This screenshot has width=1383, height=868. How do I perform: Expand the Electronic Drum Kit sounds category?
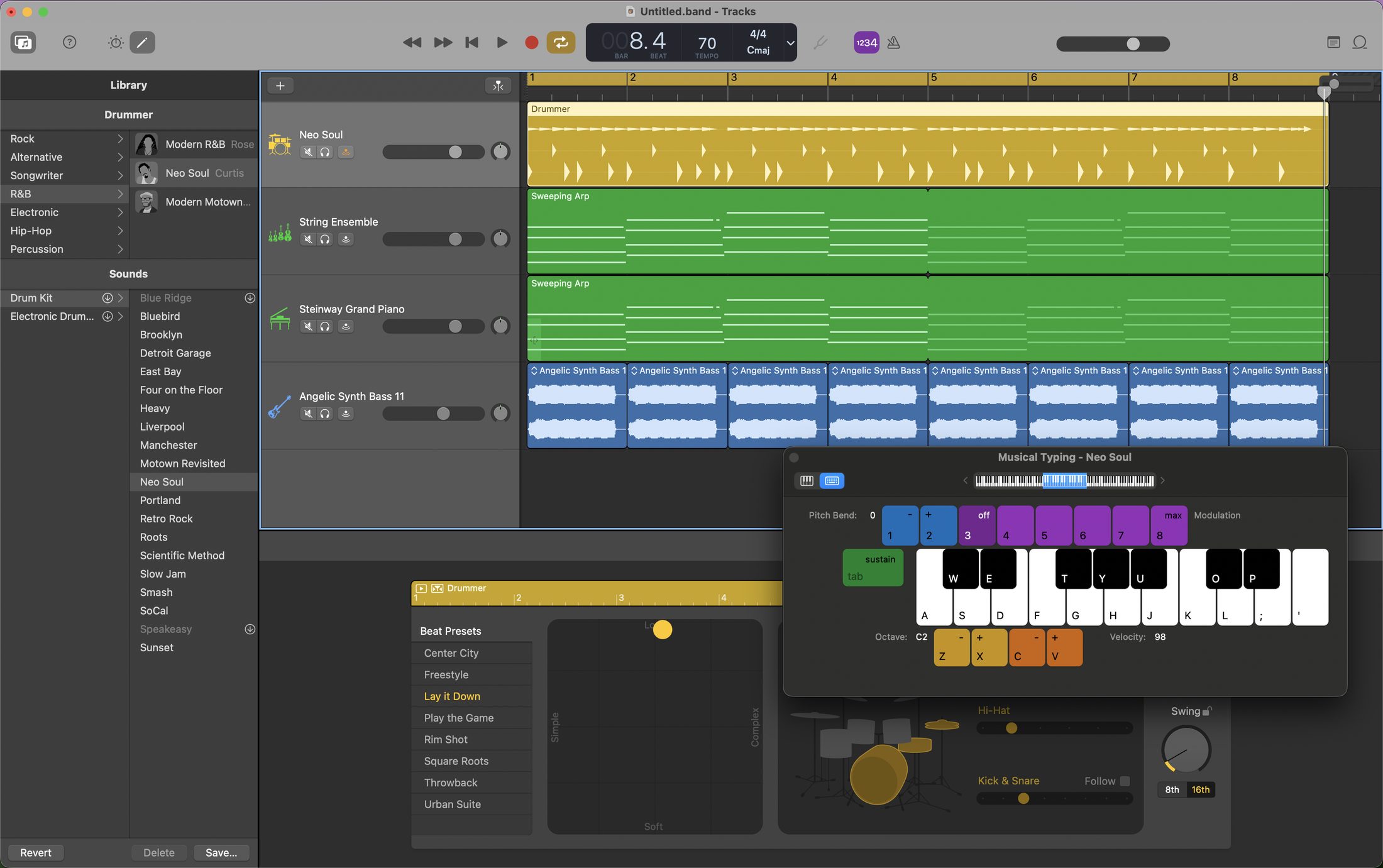click(120, 316)
